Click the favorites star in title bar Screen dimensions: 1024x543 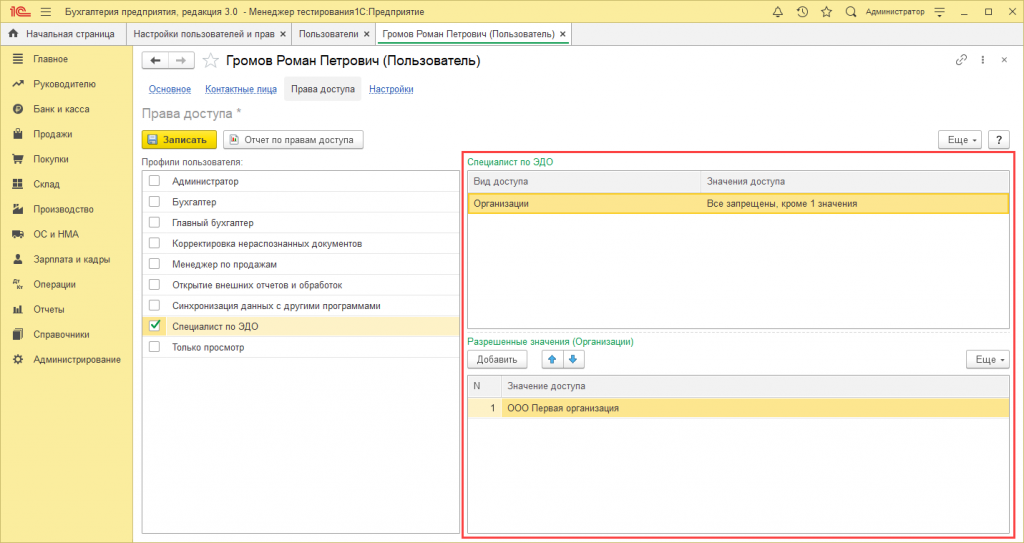(826, 11)
